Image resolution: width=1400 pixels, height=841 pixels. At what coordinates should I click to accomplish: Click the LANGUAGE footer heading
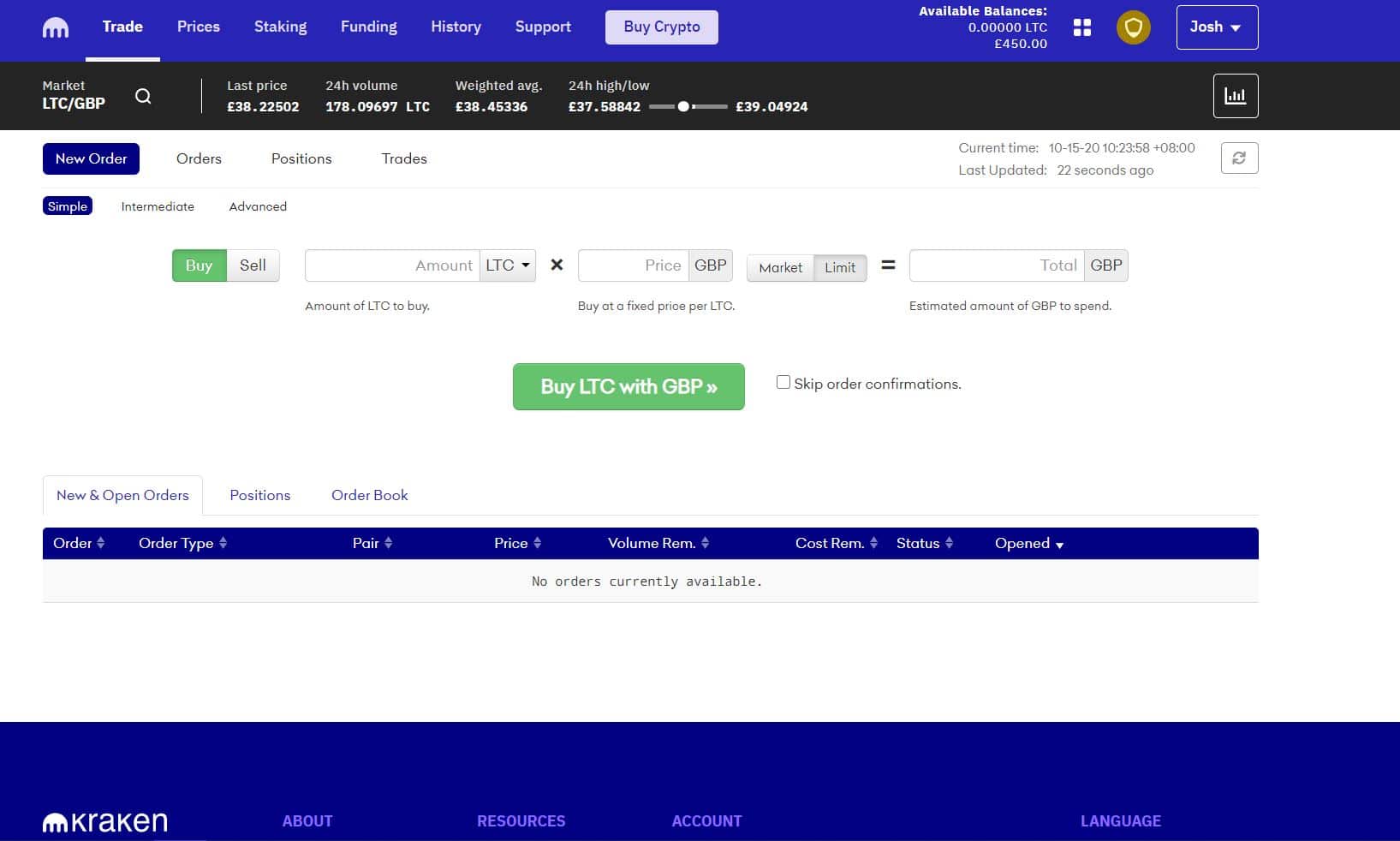coord(1121,821)
